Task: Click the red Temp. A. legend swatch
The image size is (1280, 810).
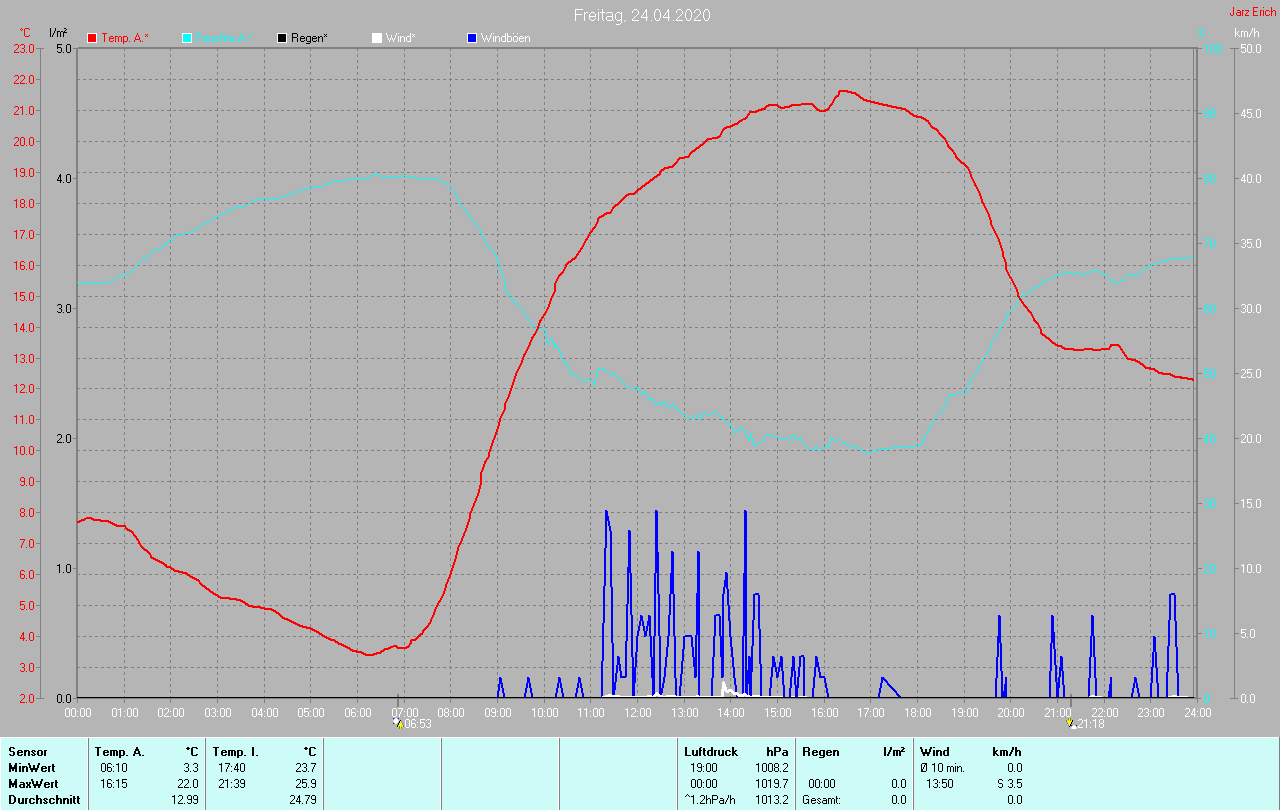Action: pyautogui.click(x=92, y=38)
